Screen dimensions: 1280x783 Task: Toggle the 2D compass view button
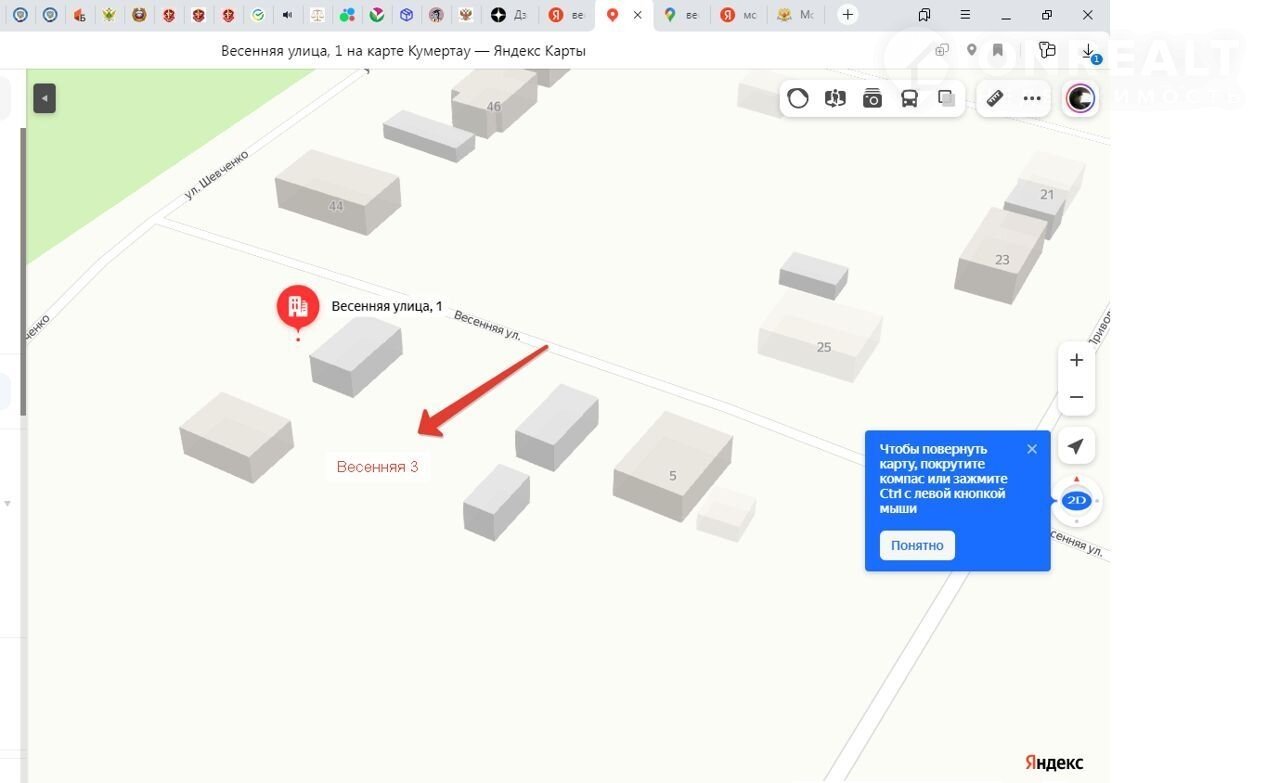[x=1076, y=500]
